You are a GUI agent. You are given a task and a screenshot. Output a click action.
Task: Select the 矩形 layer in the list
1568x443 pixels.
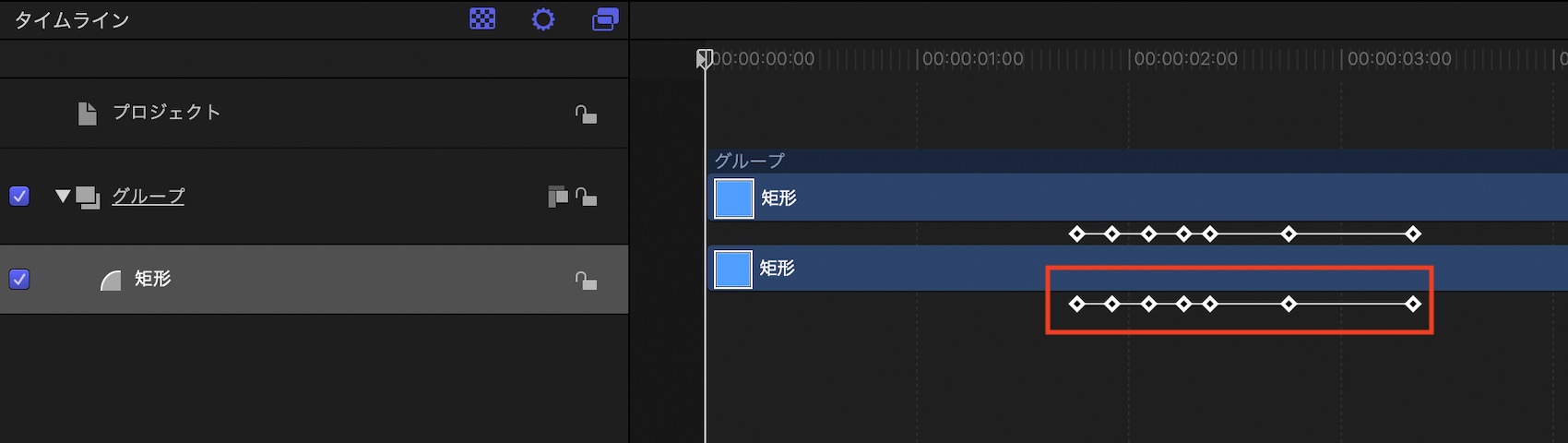[x=153, y=279]
